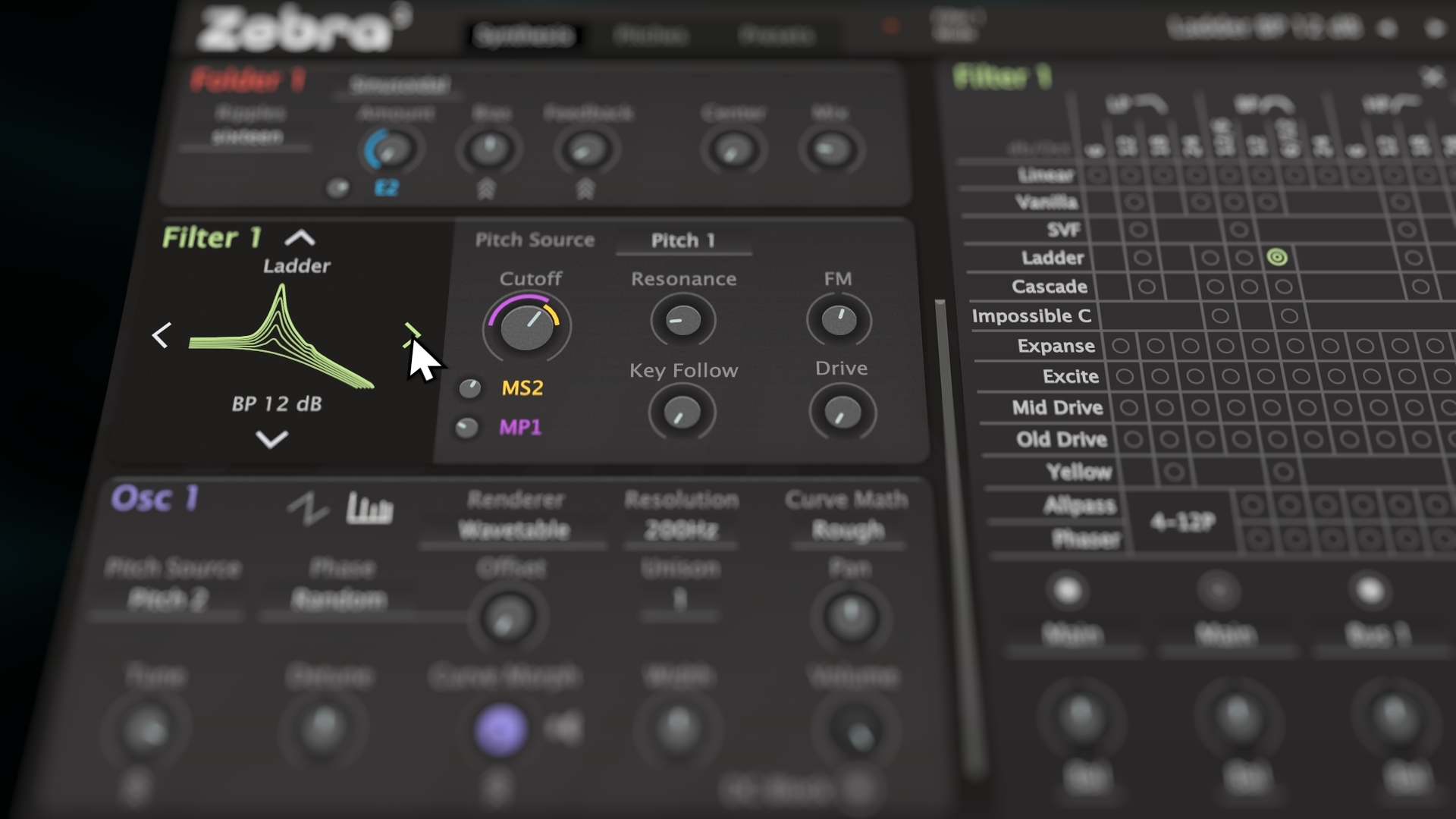
Task: Switch to the Synthesis tab
Action: (523, 35)
